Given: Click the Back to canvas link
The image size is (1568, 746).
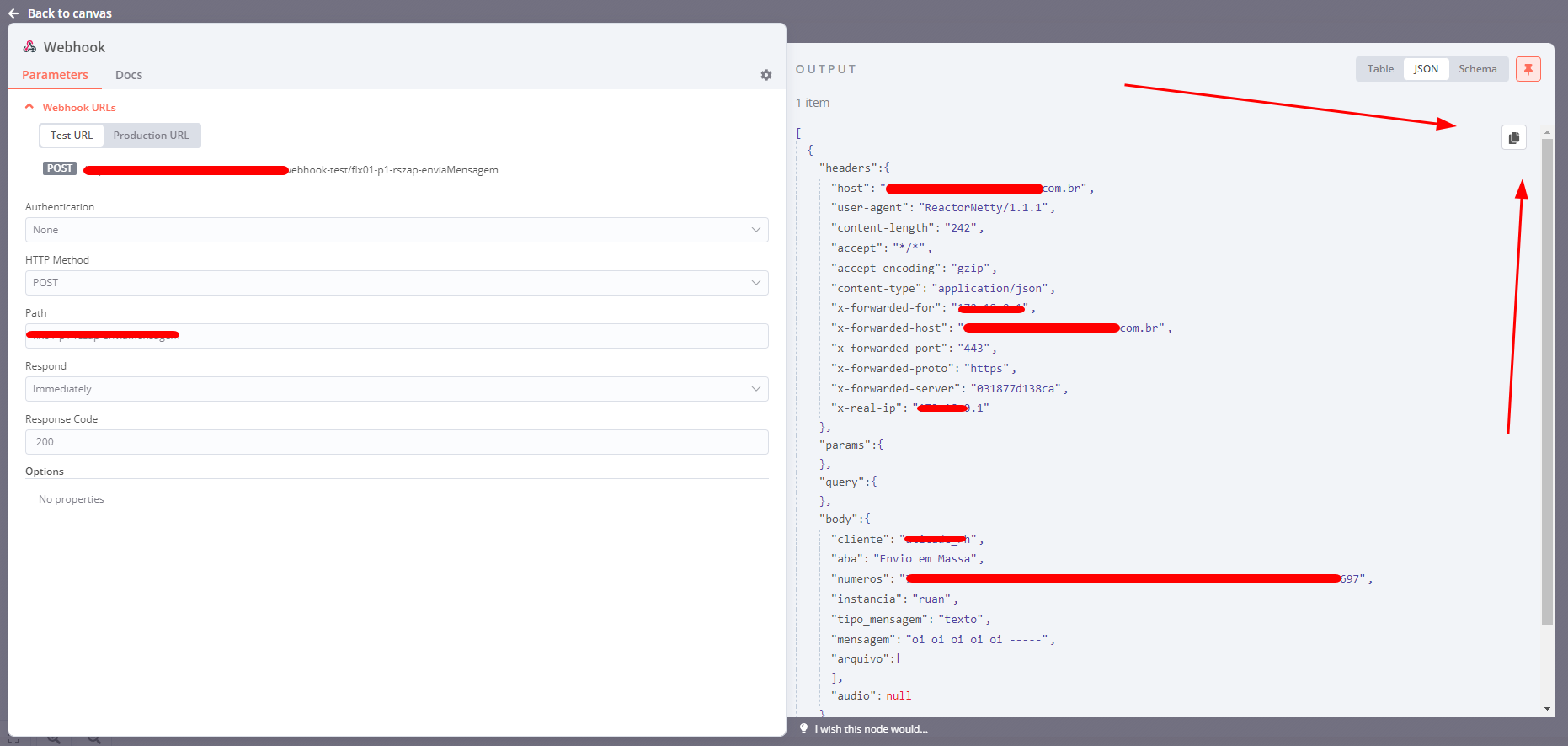Looking at the screenshot, I should (x=70, y=13).
